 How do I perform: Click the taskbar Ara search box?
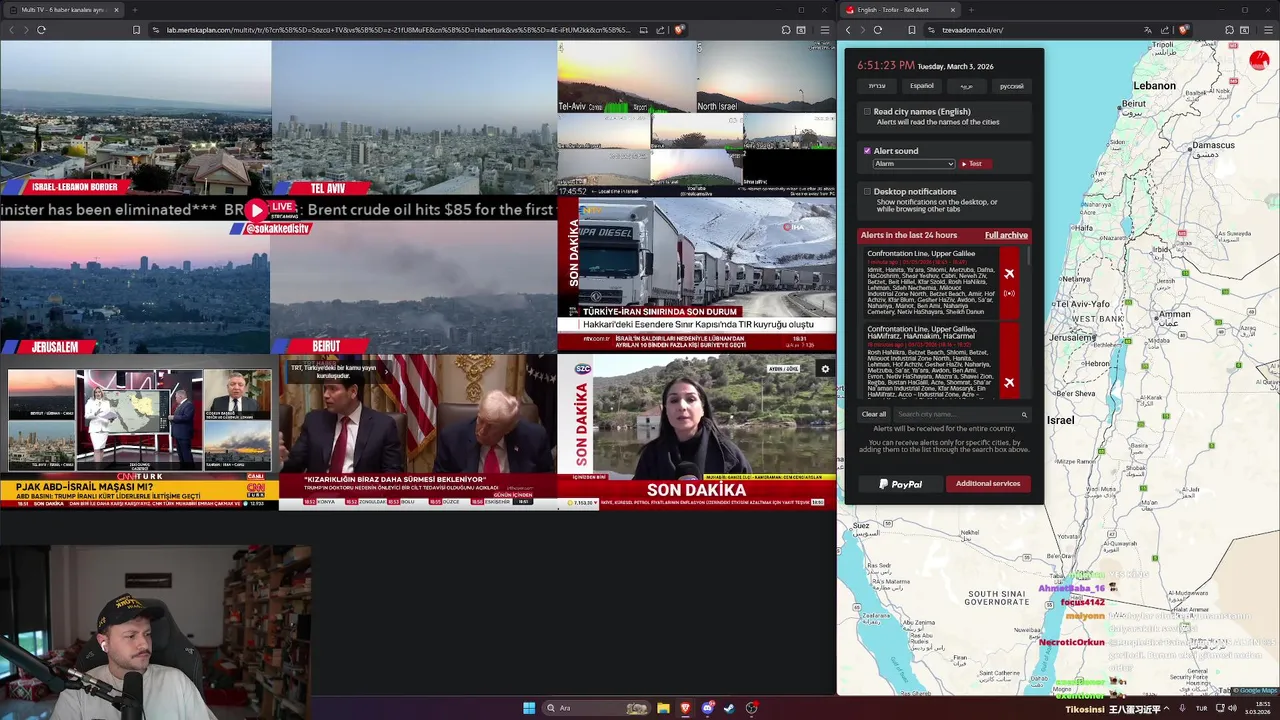pos(596,708)
